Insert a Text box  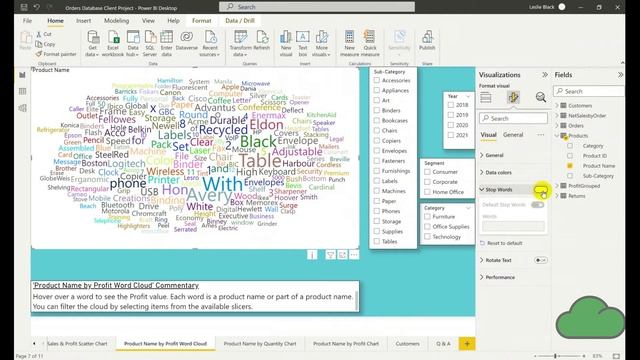[x=302, y=43]
